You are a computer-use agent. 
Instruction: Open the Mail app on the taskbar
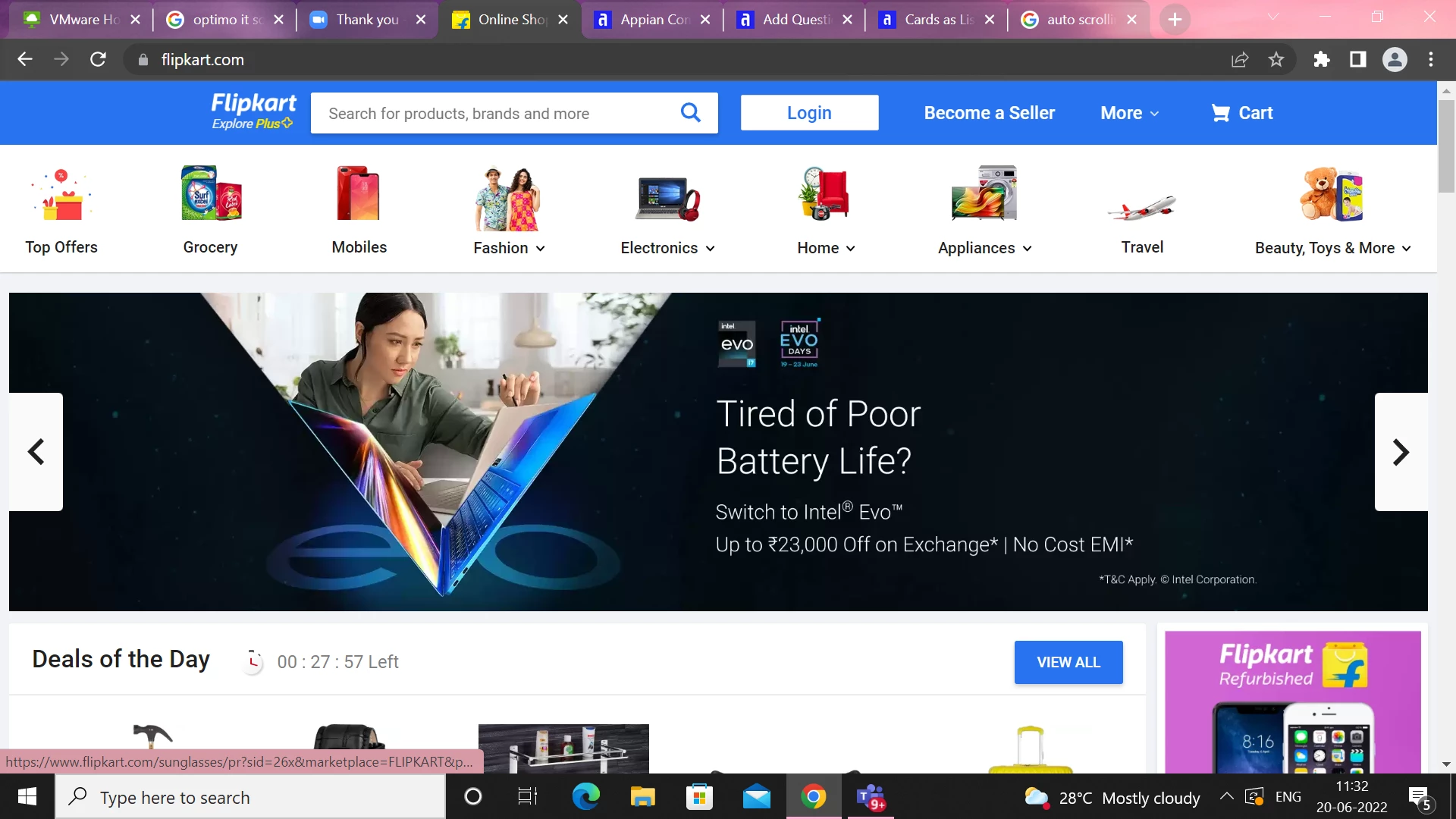tap(756, 796)
